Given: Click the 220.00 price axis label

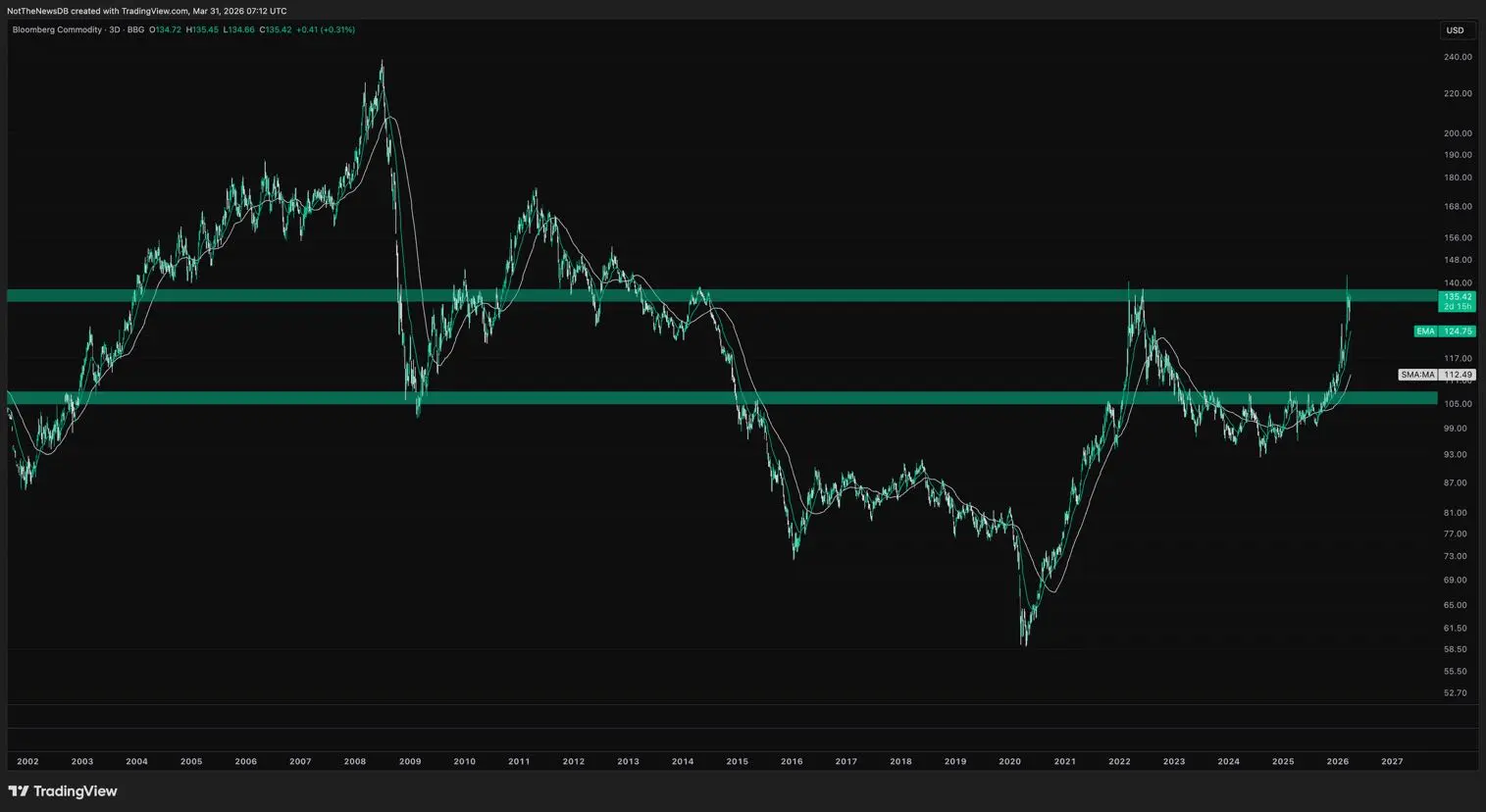Looking at the screenshot, I should click(x=1458, y=94).
